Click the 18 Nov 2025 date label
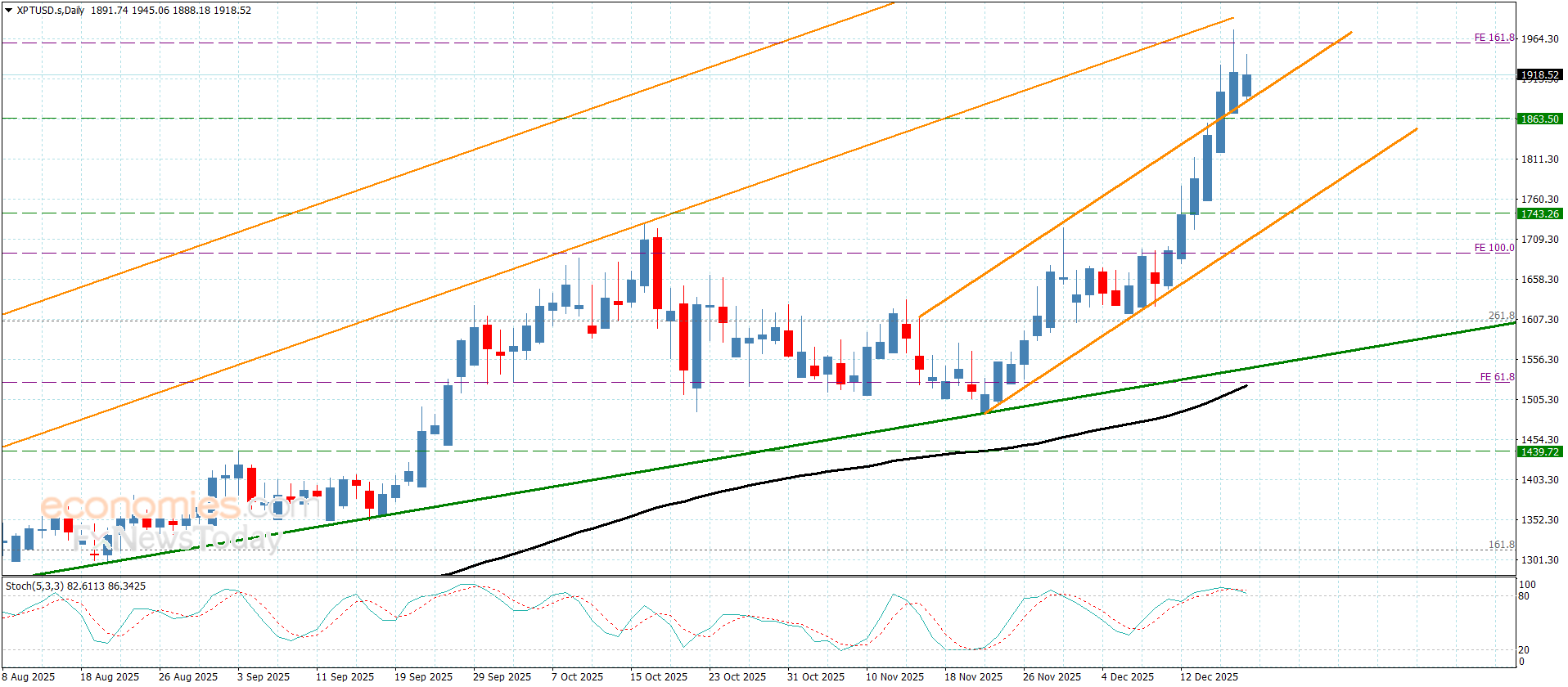1568x687 pixels. pyautogui.click(x=973, y=677)
